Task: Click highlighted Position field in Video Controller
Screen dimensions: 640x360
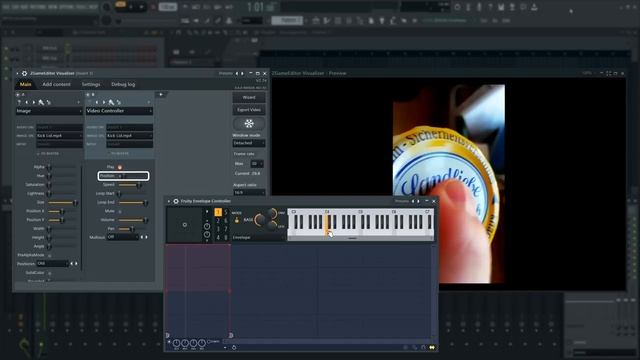Action: 123,176
